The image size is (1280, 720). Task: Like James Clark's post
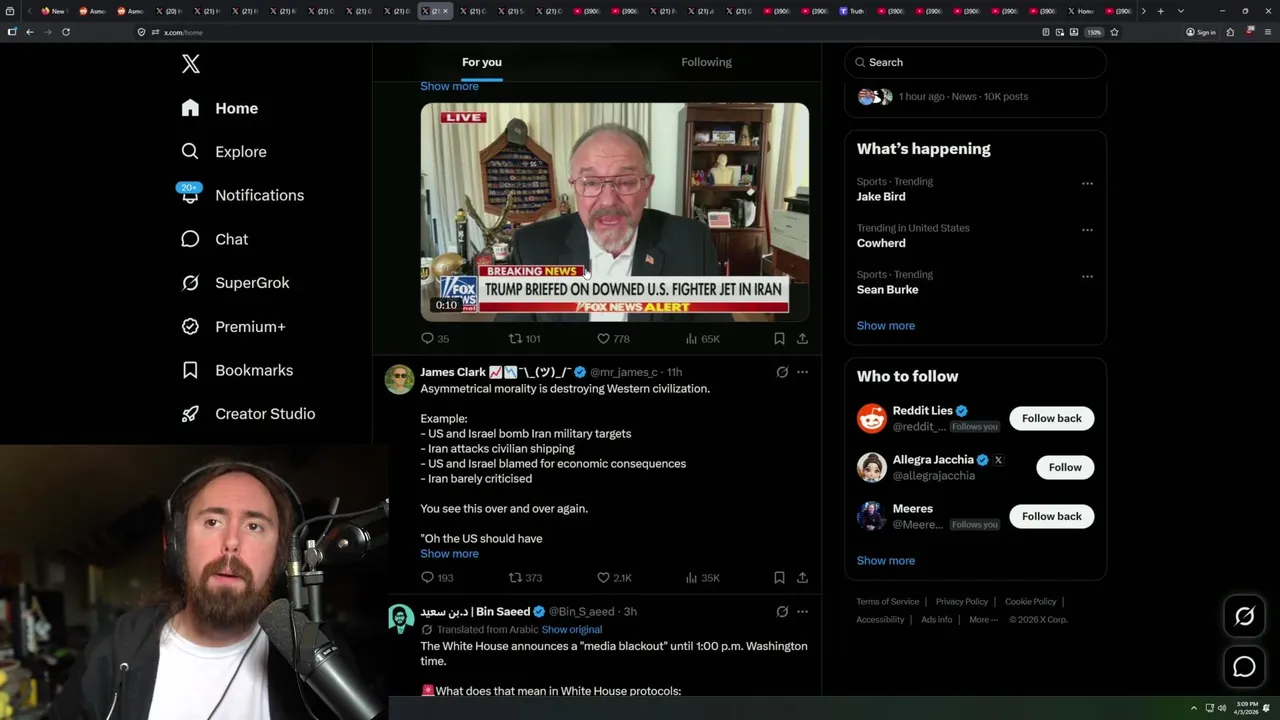[x=614, y=578]
